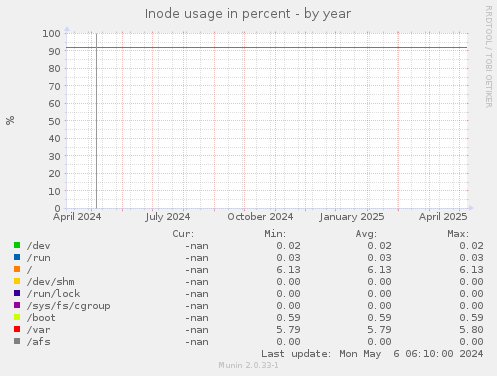
Task: Click the dark blue /run/lock swatch
Action: 17,293
